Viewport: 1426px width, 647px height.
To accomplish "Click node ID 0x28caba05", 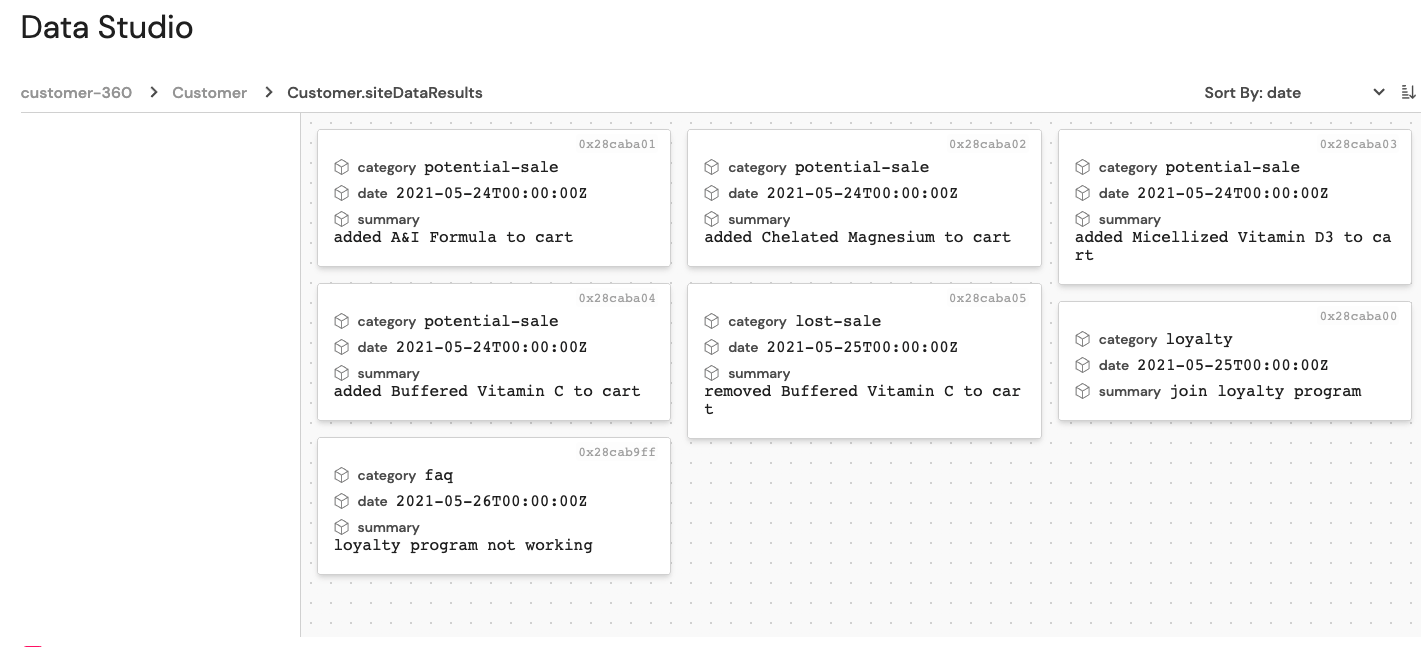I will click(987, 298).
